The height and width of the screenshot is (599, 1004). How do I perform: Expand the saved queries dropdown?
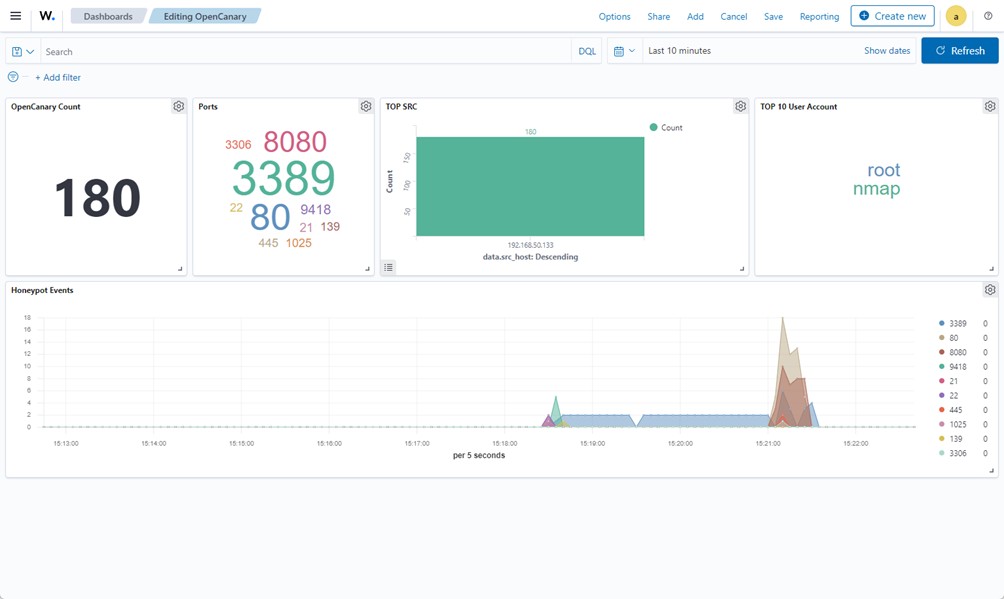click(x=23, y=51)
